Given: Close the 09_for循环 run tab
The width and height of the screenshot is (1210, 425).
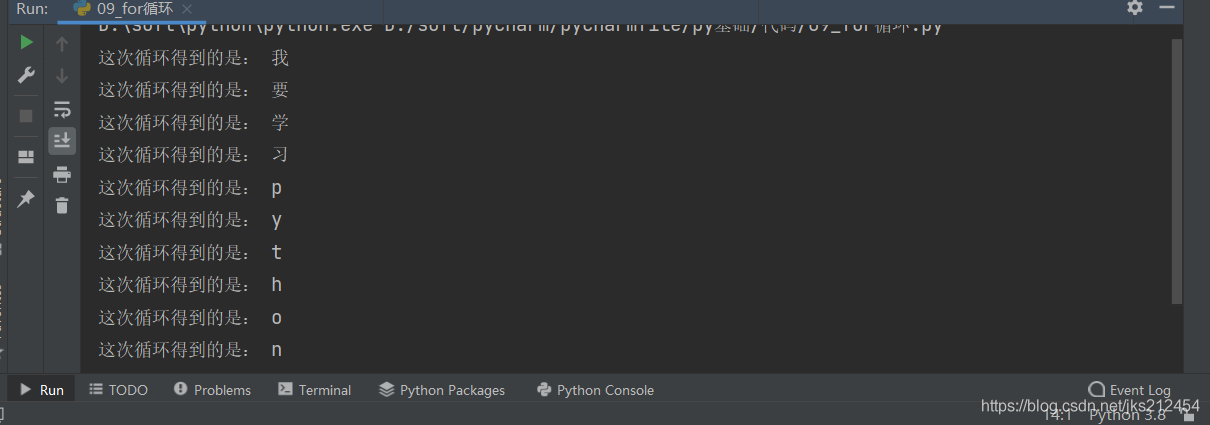Looking at the screenshot, I should pyautogui.click(x=187, y=9).
